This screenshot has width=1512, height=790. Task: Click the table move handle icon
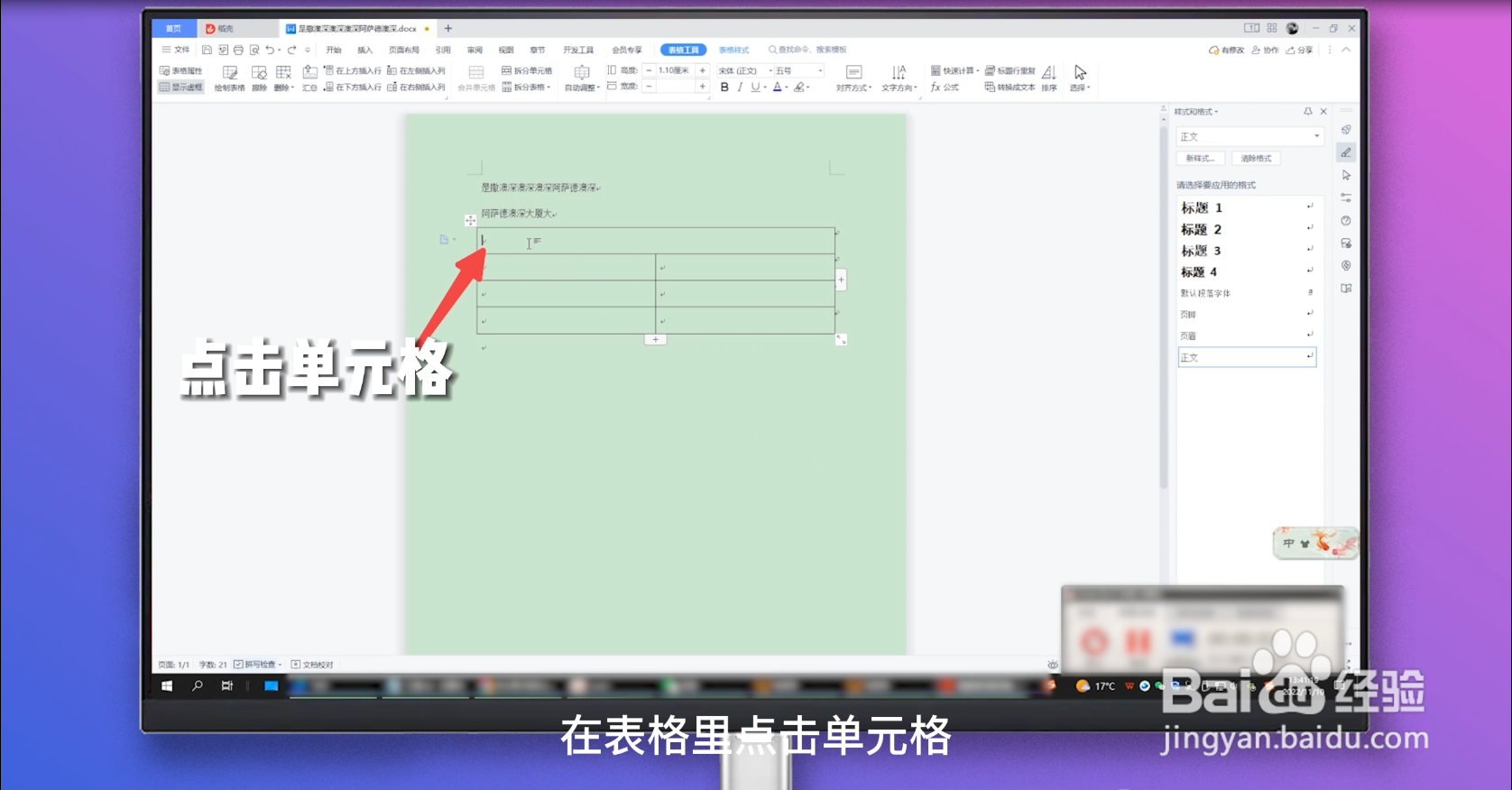click(470, 220)
